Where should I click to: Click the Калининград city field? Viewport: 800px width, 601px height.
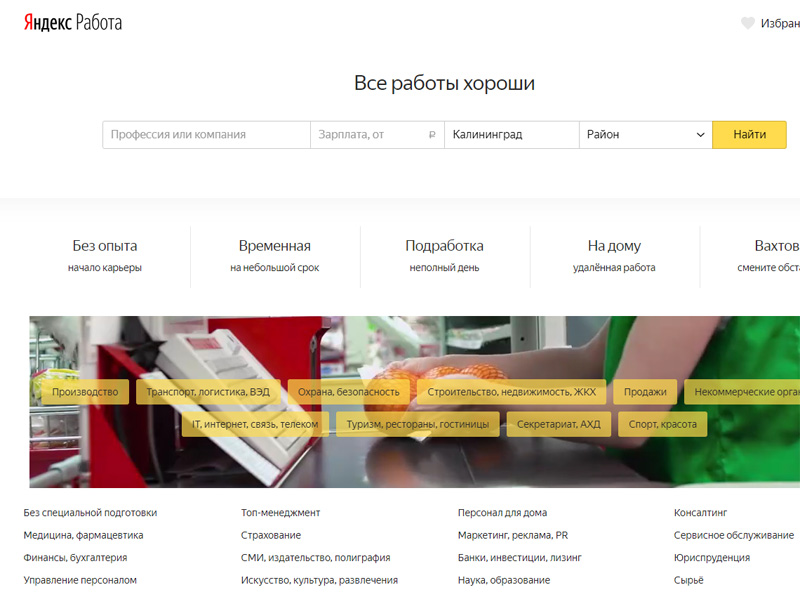tap(511, 135)
